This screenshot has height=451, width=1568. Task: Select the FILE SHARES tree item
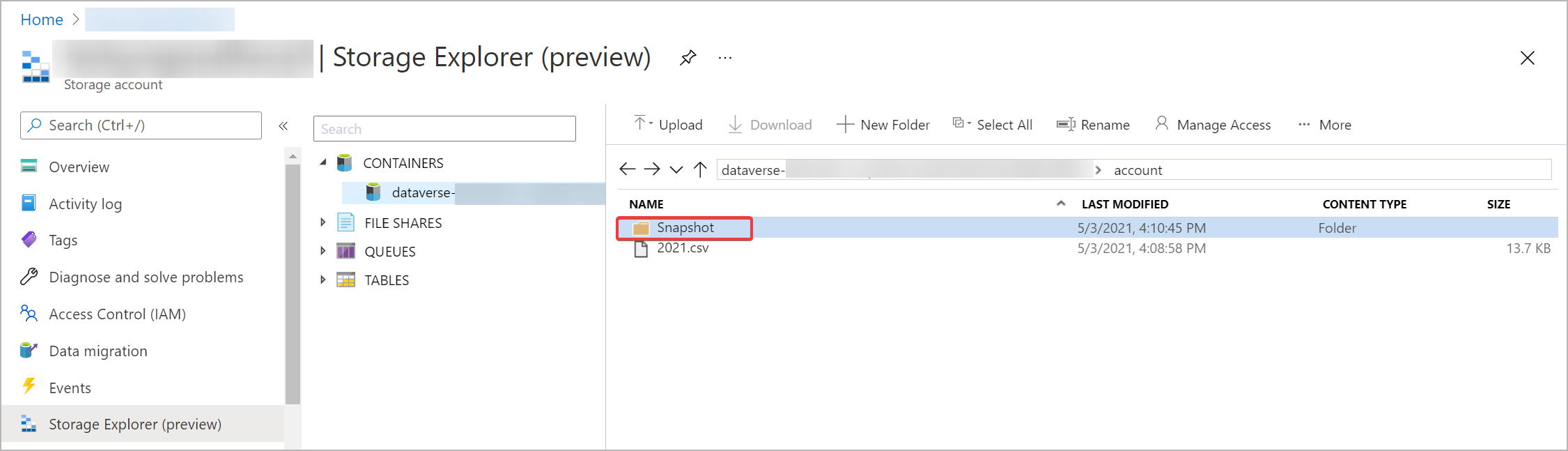point(403,223)
